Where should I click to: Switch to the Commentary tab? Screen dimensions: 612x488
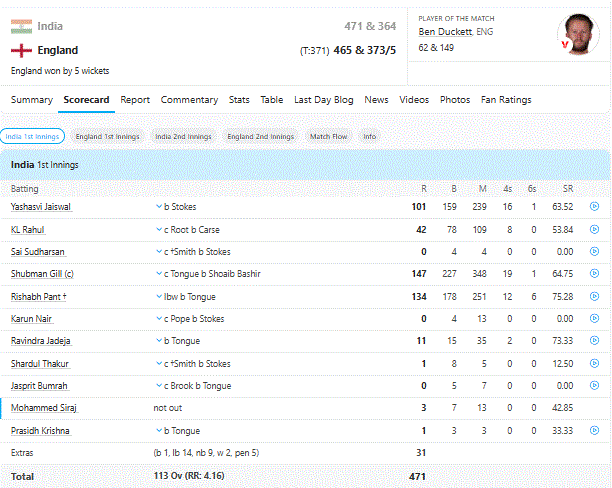(x=189, y=100)
